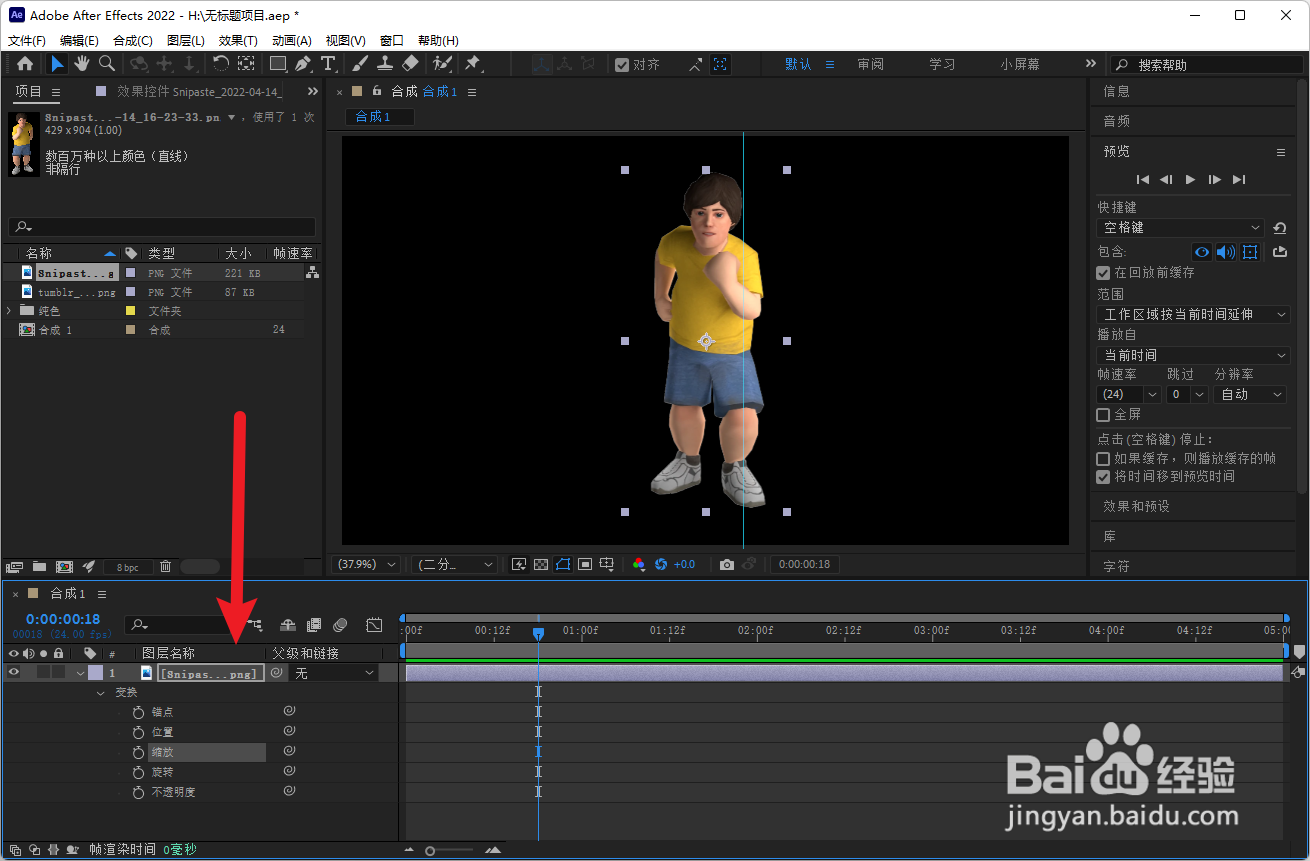The image size is (1310, 861).
Task: Toggle mask and shape path visibility
Action: pos(563,564)
